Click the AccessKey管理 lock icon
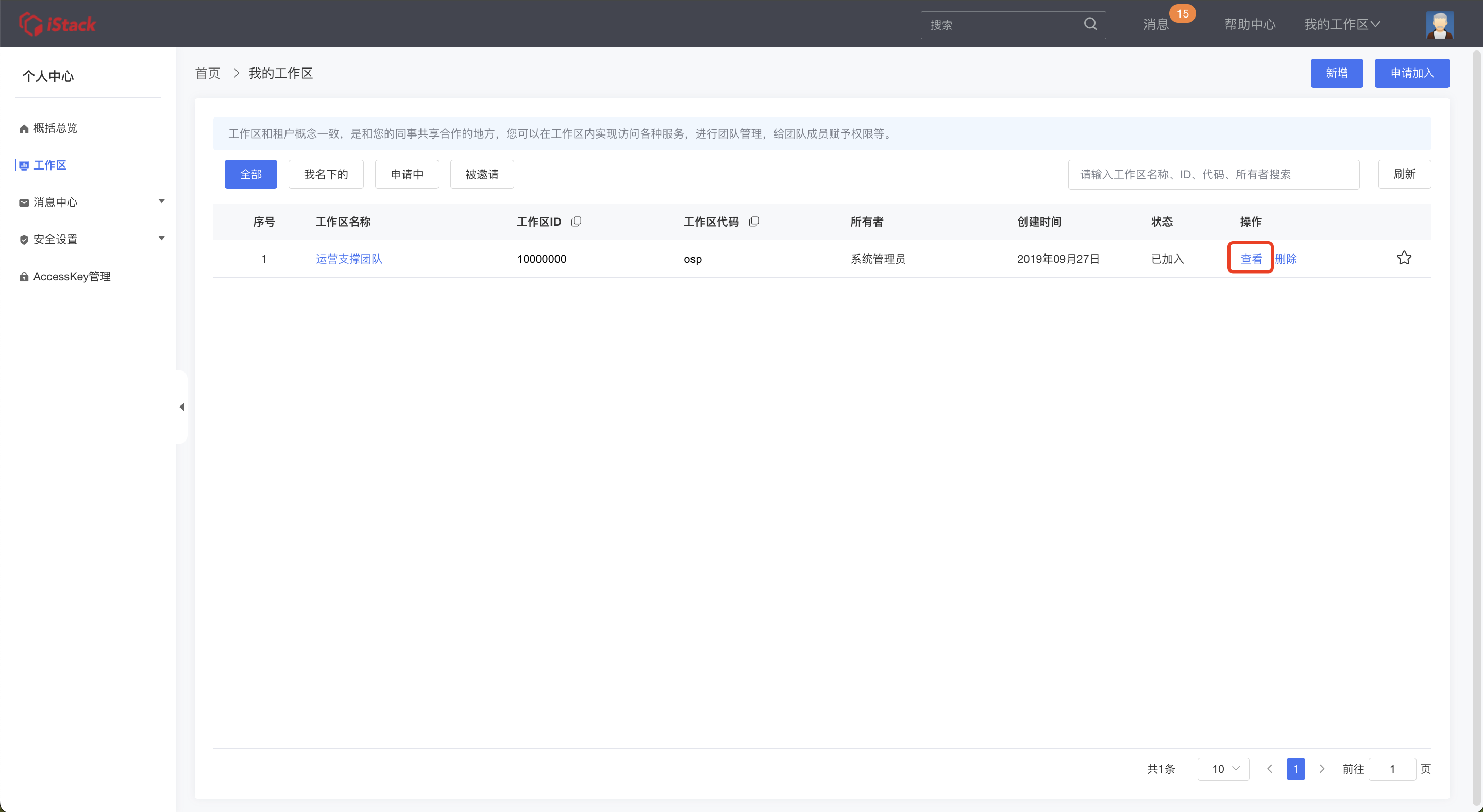The image size is (1483, 812). [x=24, y=277]
